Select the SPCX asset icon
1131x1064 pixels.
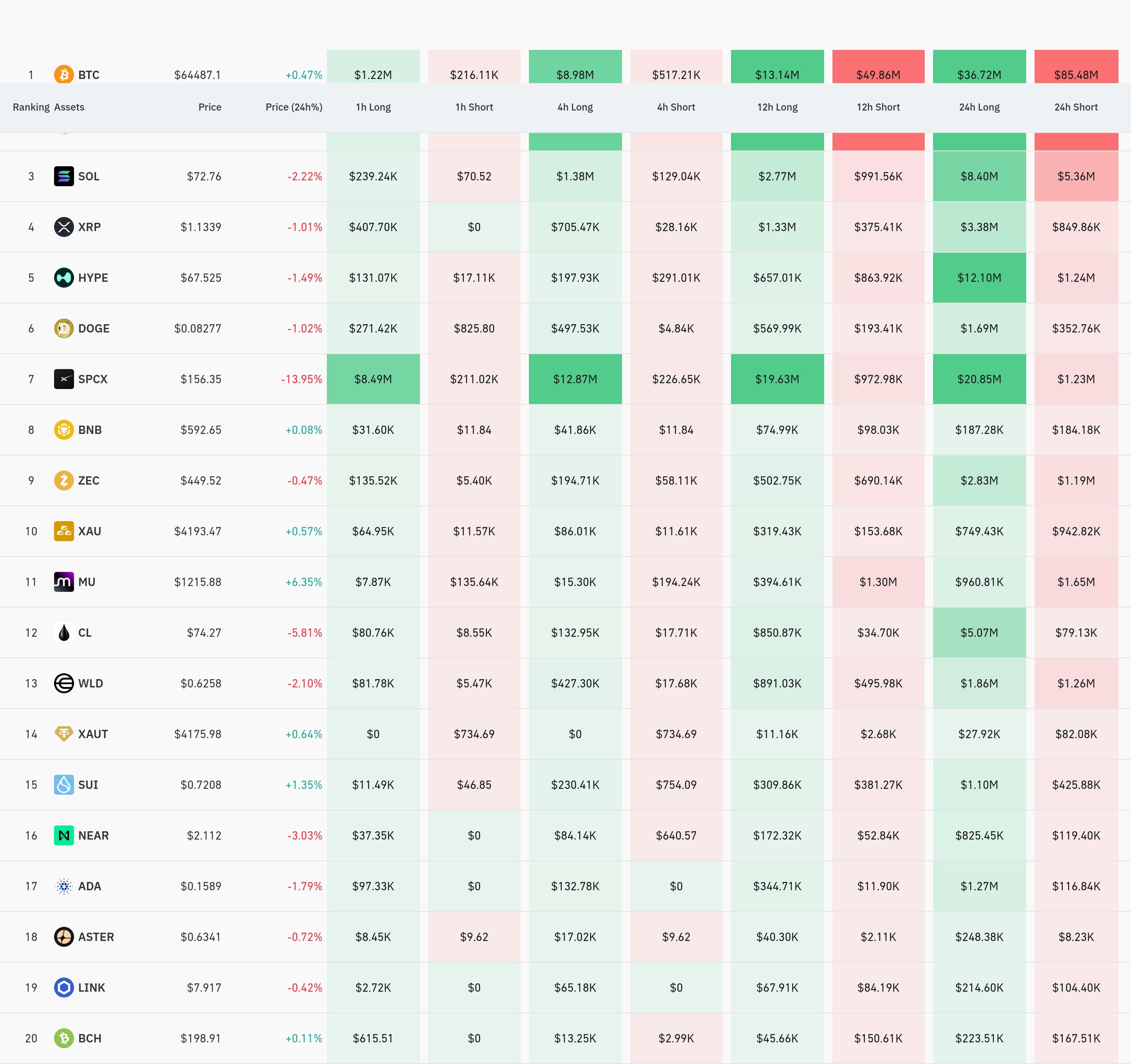click(64, 379)
